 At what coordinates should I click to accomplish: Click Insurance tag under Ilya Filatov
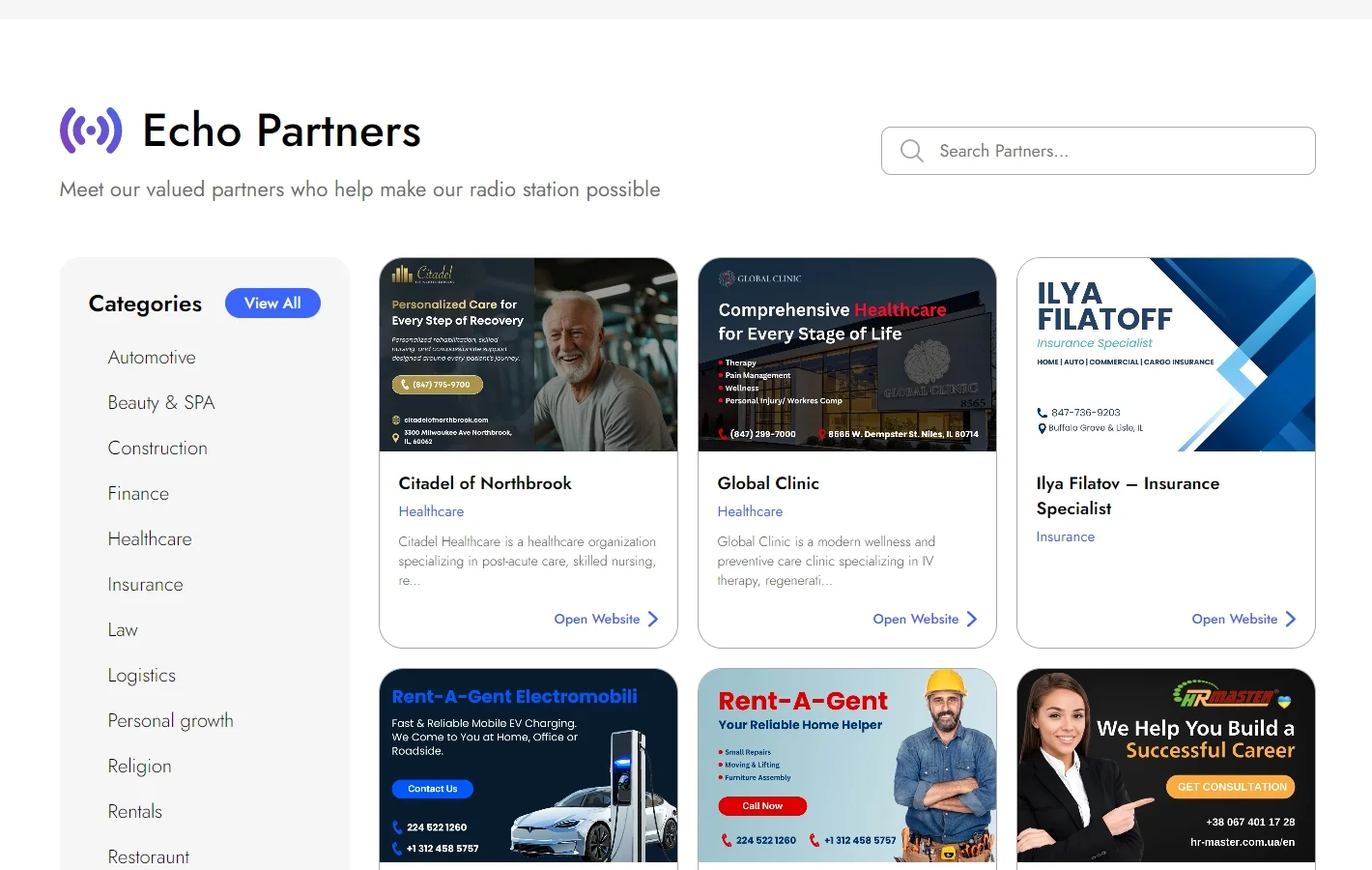1066,536
